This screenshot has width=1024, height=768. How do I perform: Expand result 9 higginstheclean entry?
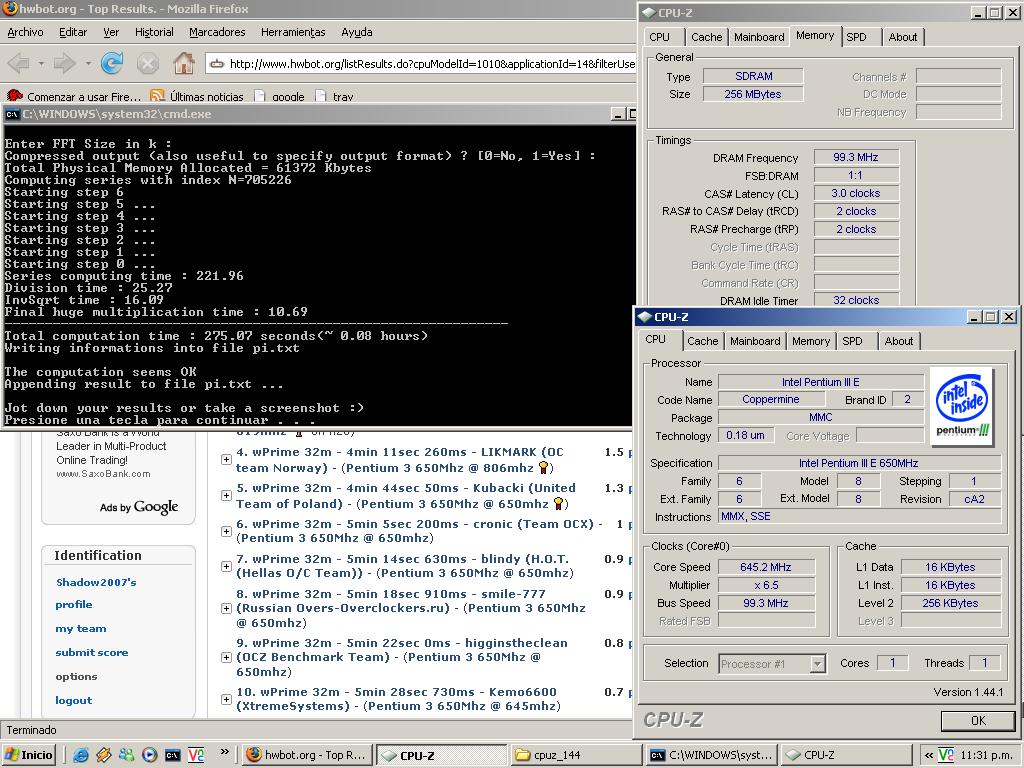pos(226,658)
